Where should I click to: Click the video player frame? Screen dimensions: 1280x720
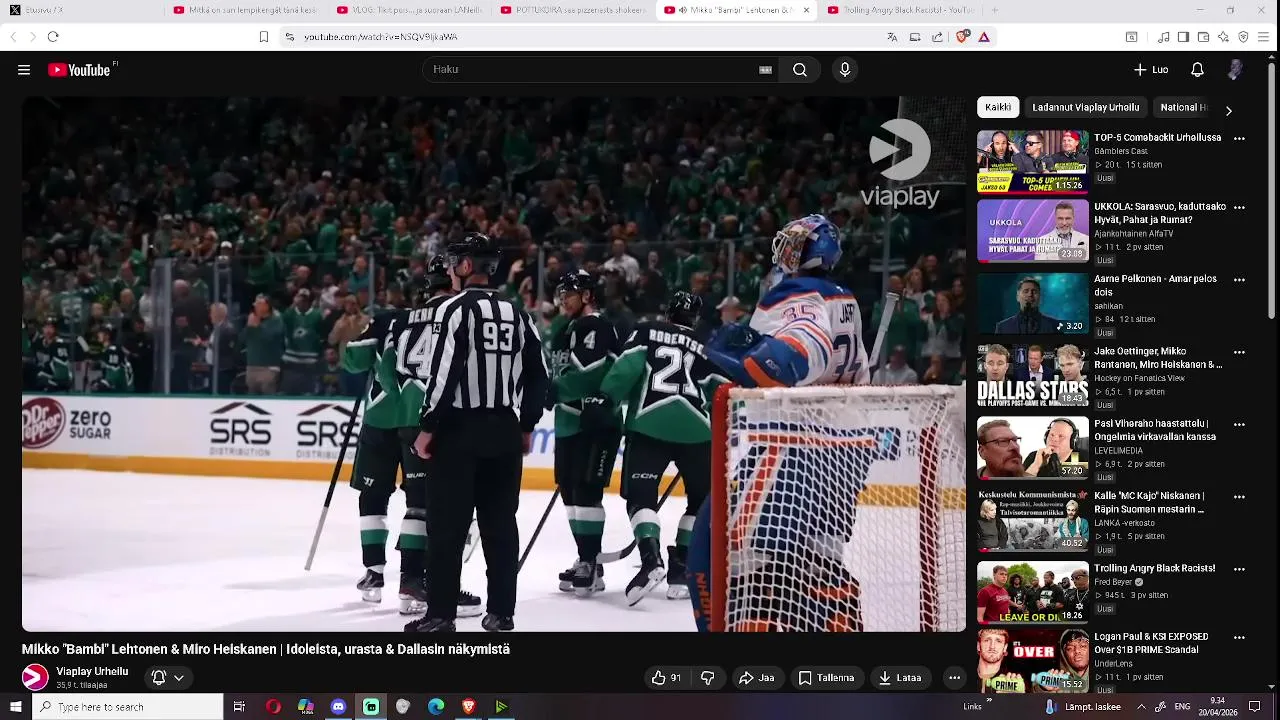pyautogui.click(x=494, y=364)
